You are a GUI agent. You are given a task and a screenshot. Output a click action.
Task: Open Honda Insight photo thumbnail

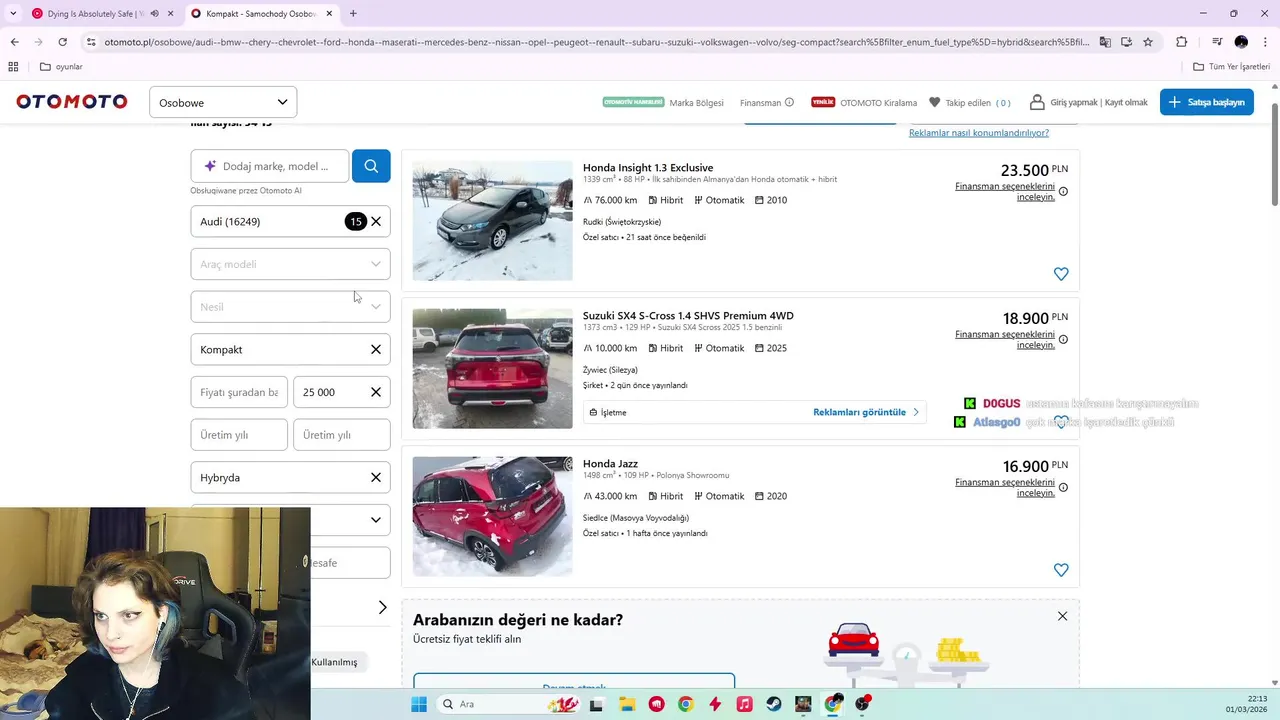[x=492, y=220]
